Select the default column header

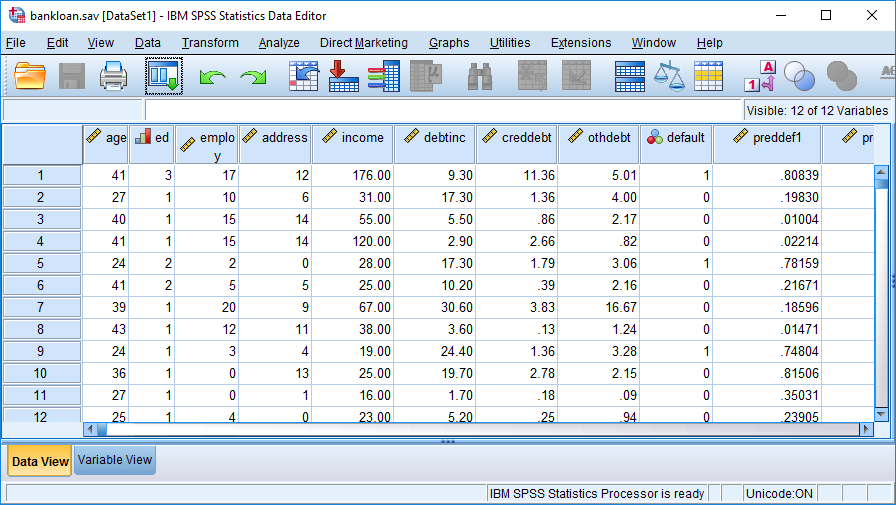point(676,145)
